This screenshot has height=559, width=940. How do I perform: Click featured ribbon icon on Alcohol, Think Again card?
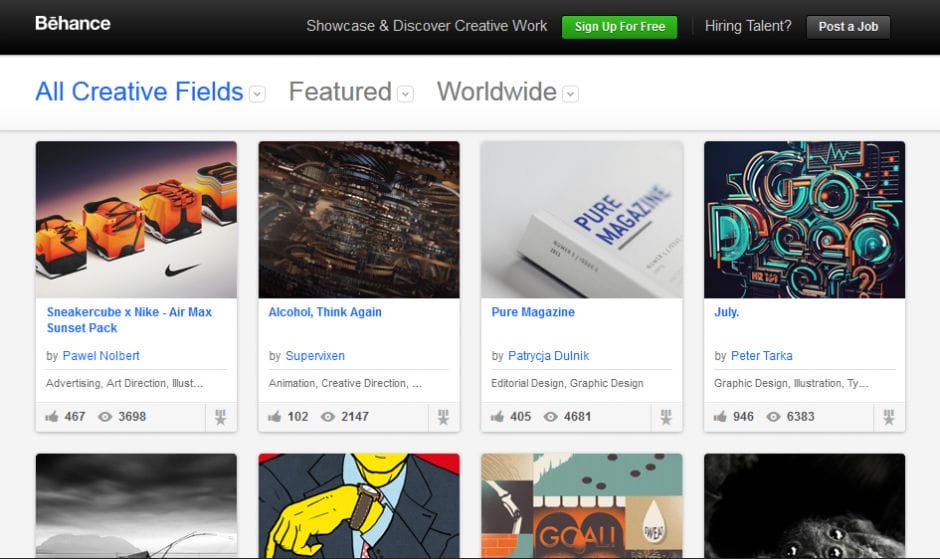point(444,417)
